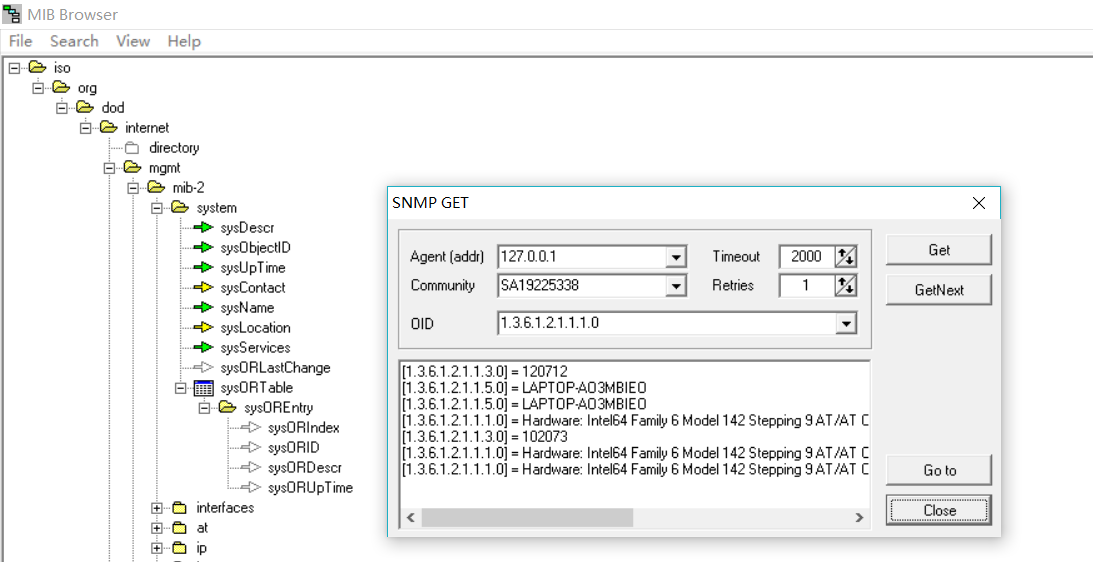
Task: Collapse the sysORTable node
Action: click(x=181, y=388)
